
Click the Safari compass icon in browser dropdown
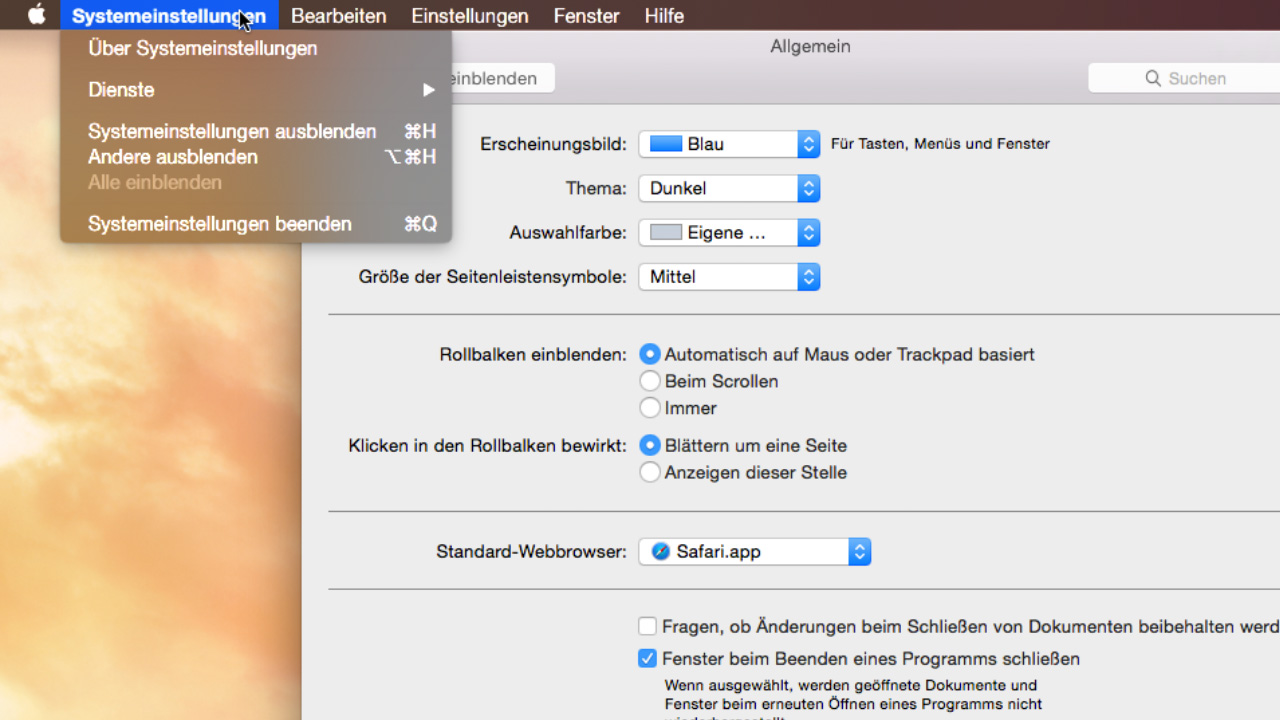(x=660, y=552)
